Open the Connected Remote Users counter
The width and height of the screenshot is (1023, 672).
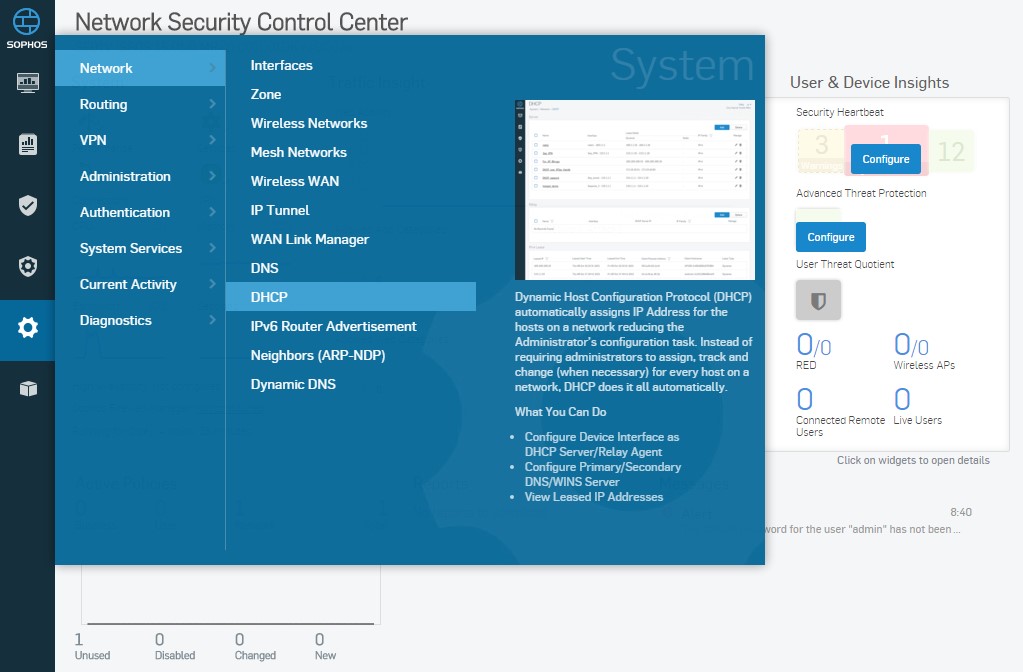tap(840, 412)
